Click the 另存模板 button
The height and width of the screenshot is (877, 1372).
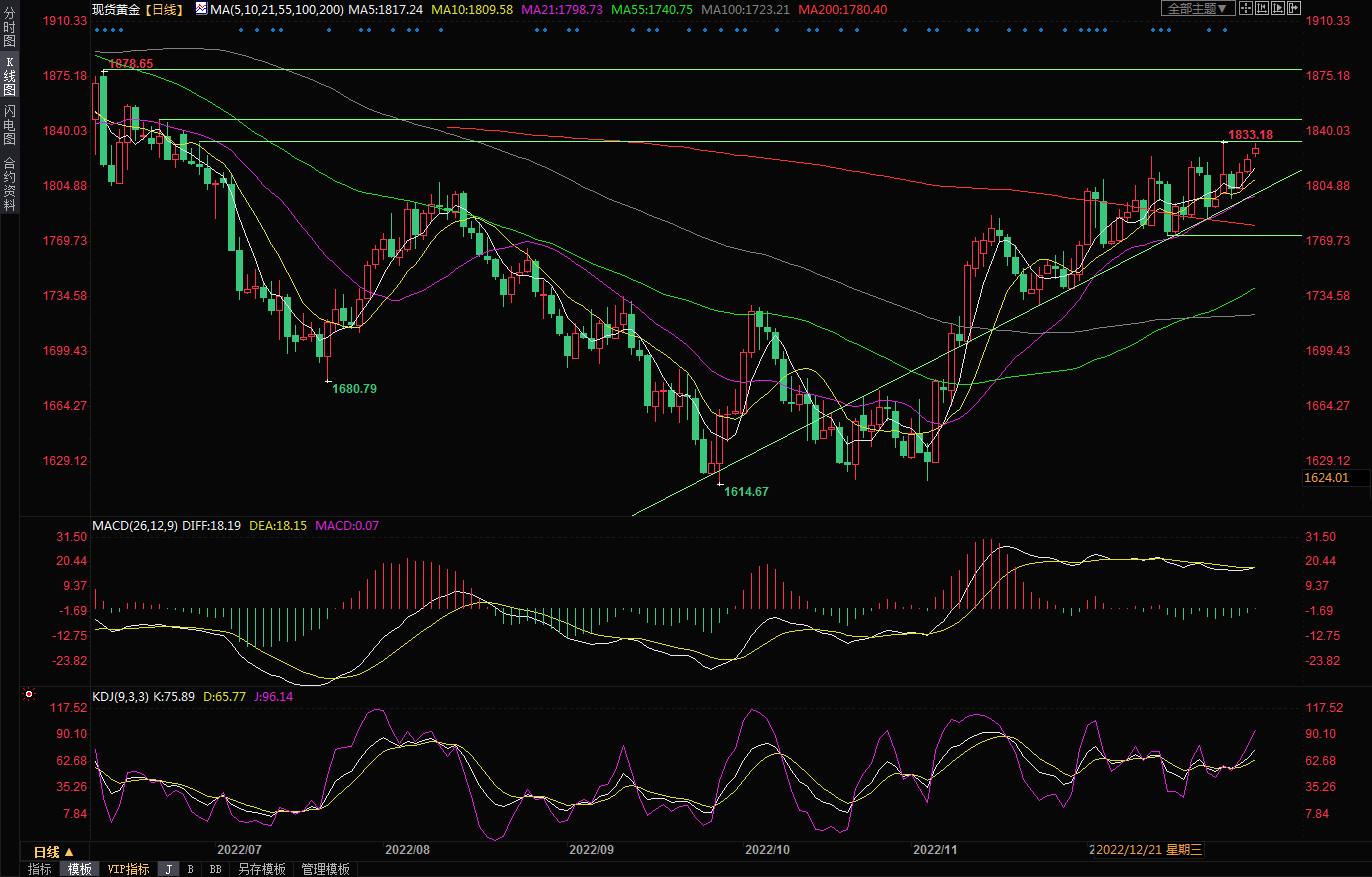click(261, 869)
